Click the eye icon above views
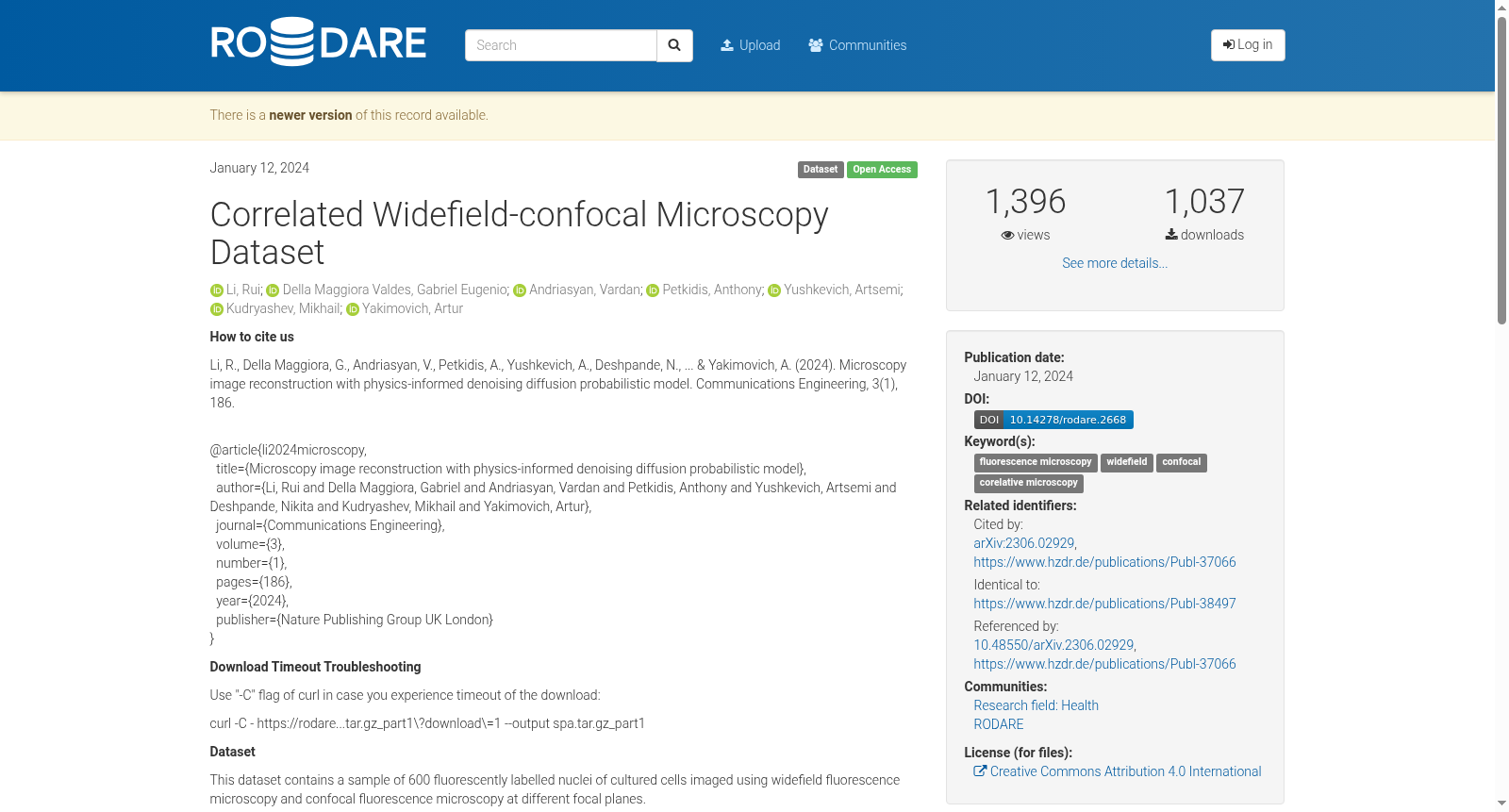This screenshot has height=812, width=1509. click(x=1007, y=236)
